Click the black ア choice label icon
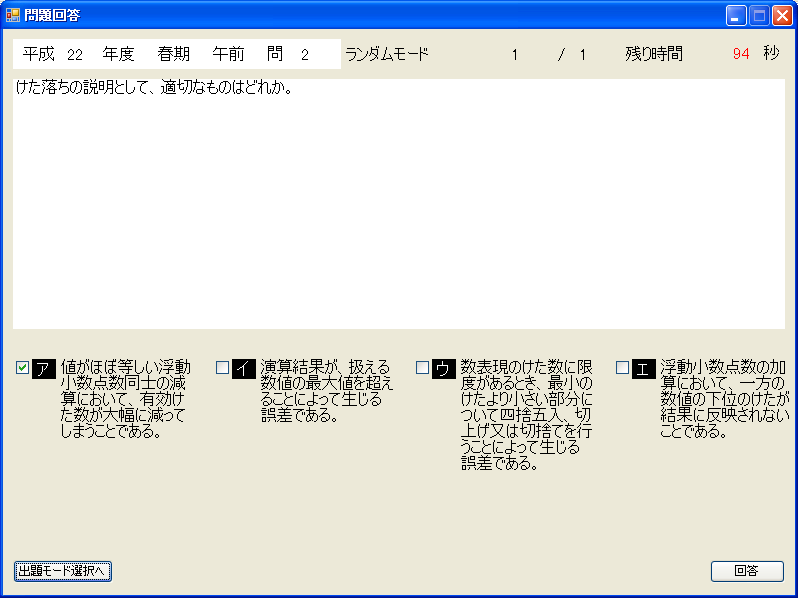798x598 pixels. point(44,369)
